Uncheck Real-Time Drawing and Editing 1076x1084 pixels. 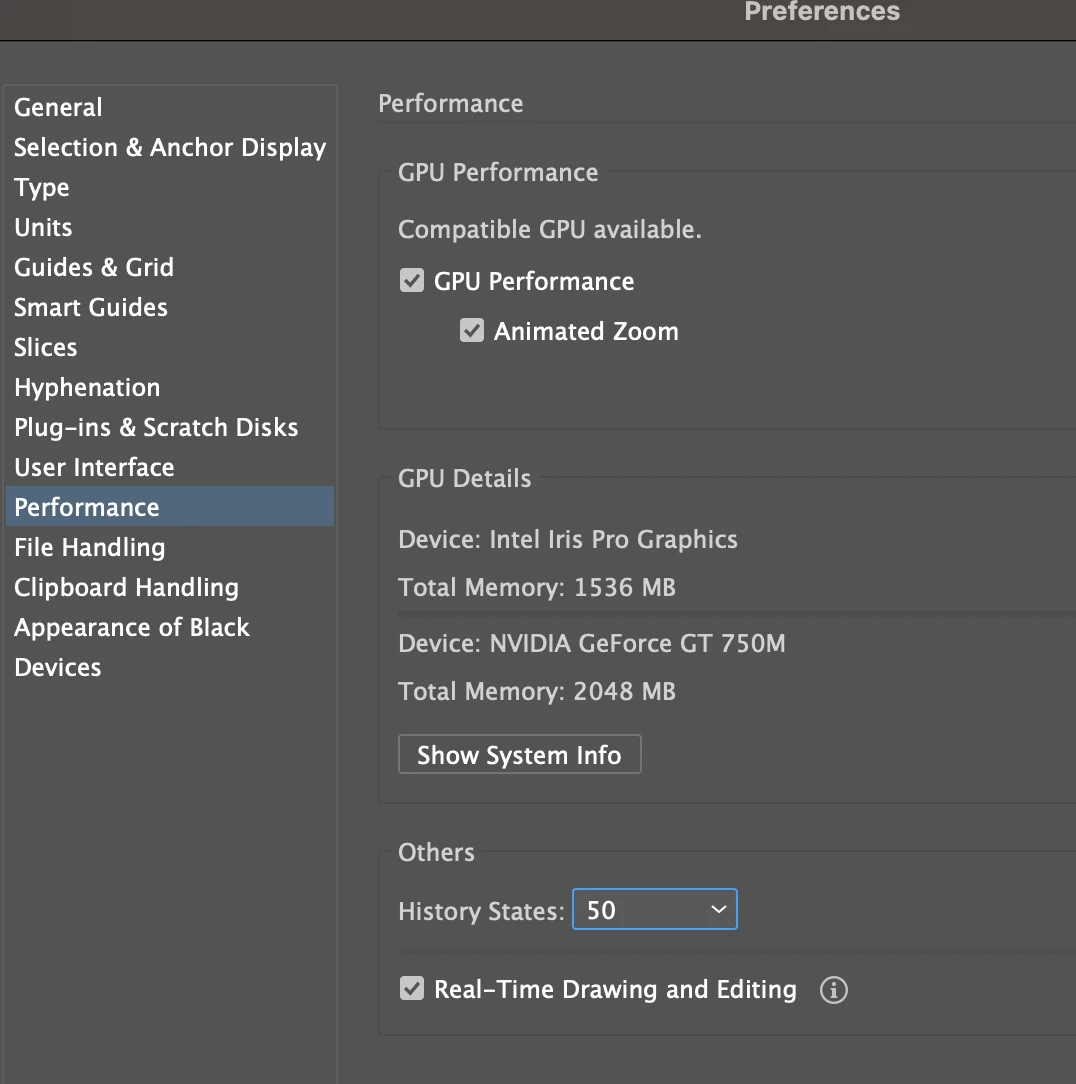pyautogui.click(x=412, y=989)
